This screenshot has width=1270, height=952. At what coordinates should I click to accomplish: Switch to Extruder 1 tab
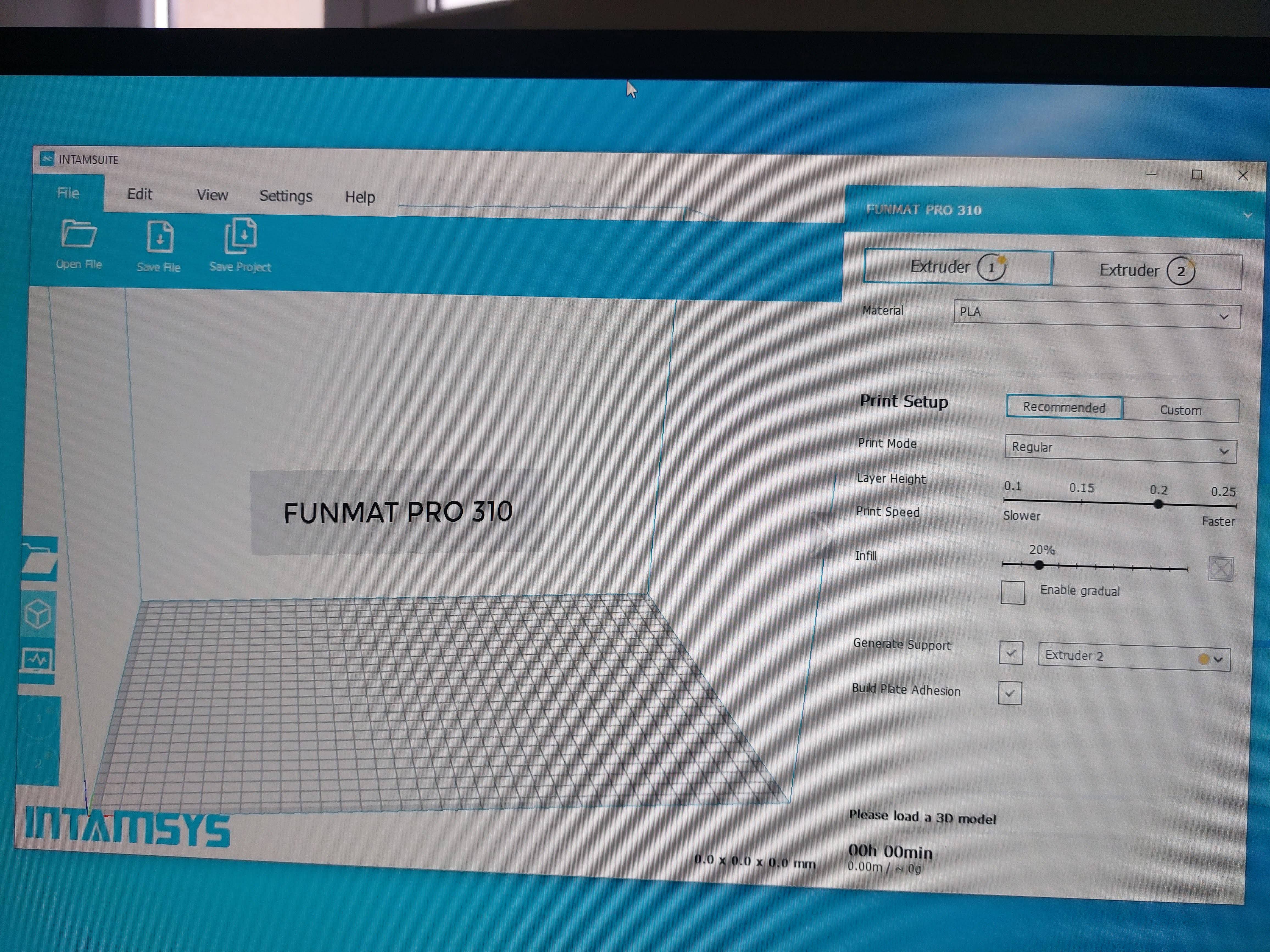pyautogui.click(x=958, y=267)
